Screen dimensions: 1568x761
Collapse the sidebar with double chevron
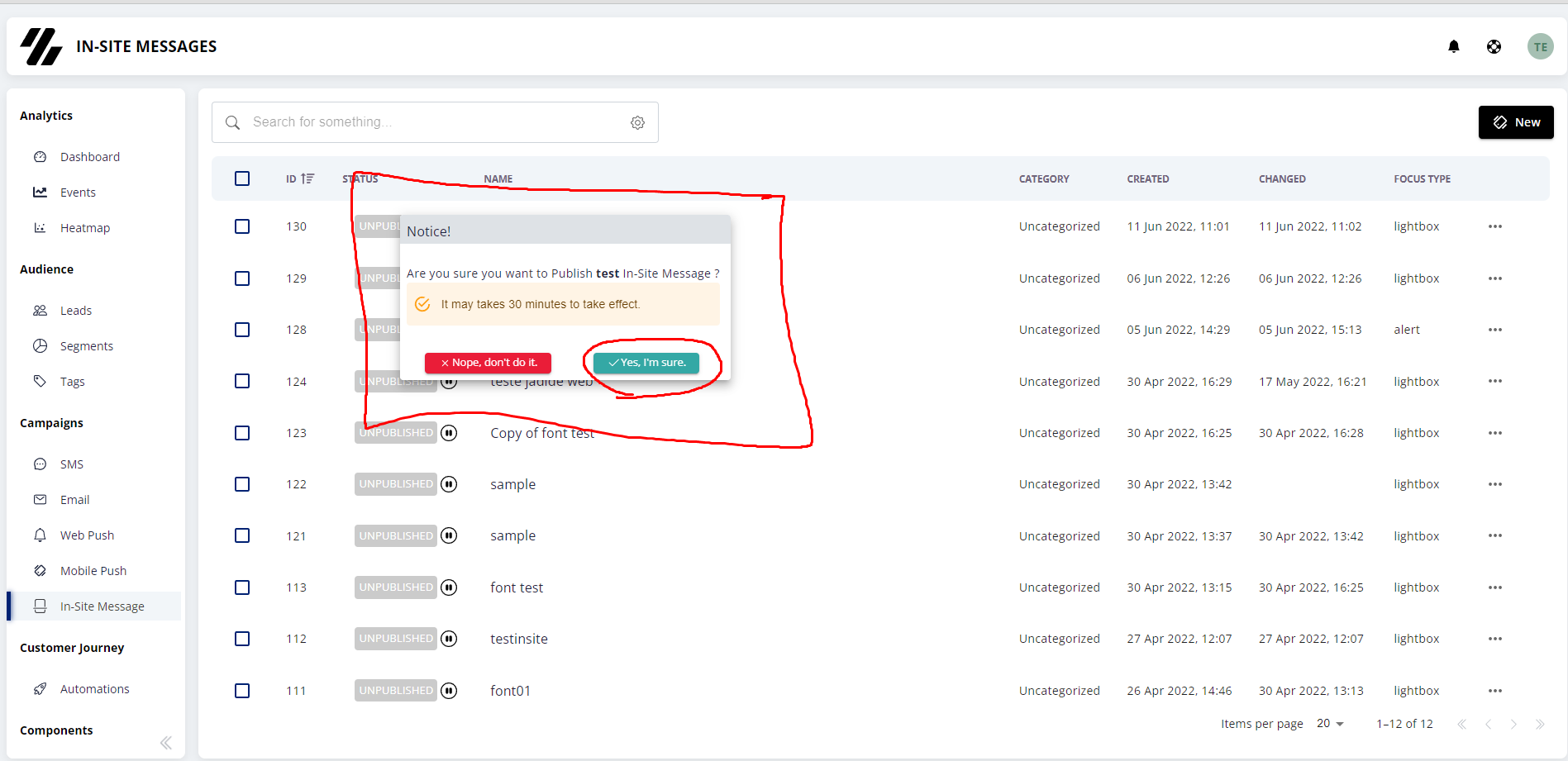[166, 742]
